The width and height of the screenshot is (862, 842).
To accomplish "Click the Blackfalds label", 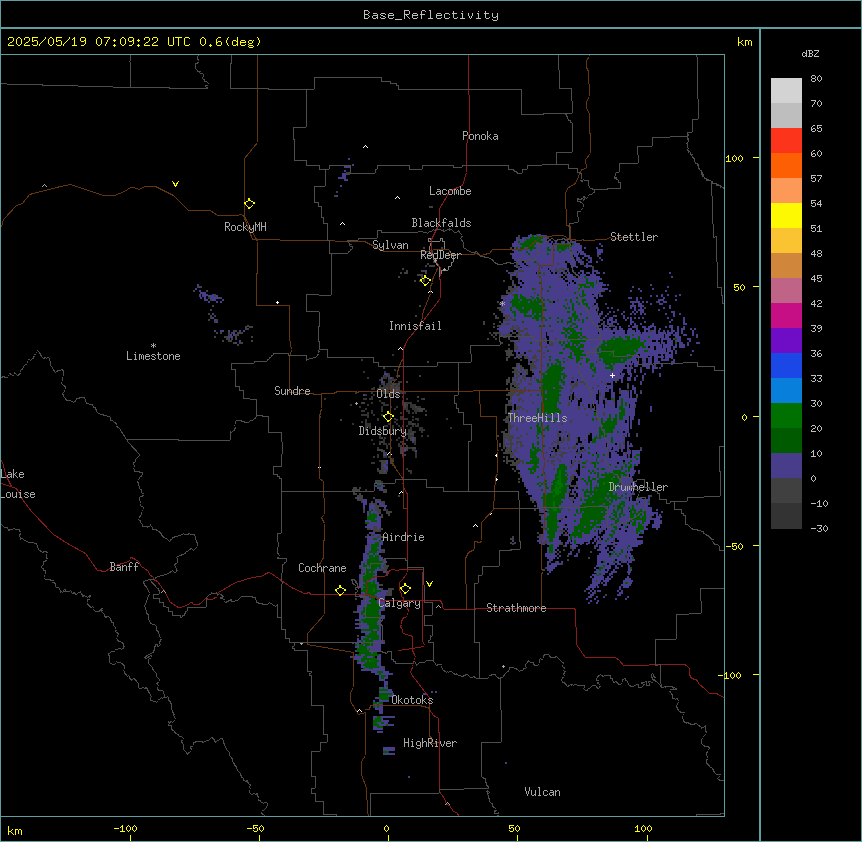I will 441,223.
